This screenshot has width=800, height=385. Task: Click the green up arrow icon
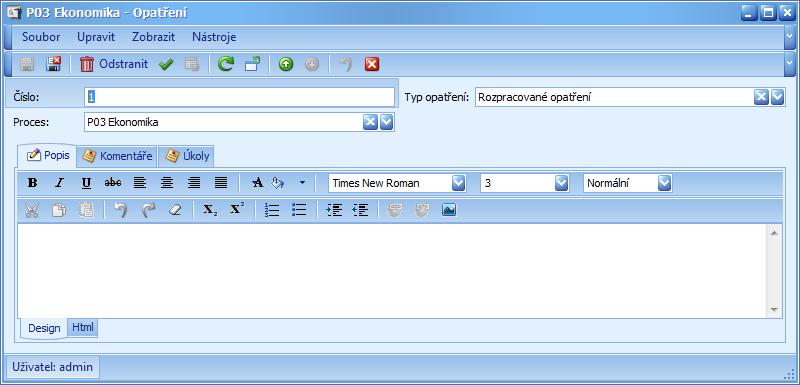(x=286, y=65)
